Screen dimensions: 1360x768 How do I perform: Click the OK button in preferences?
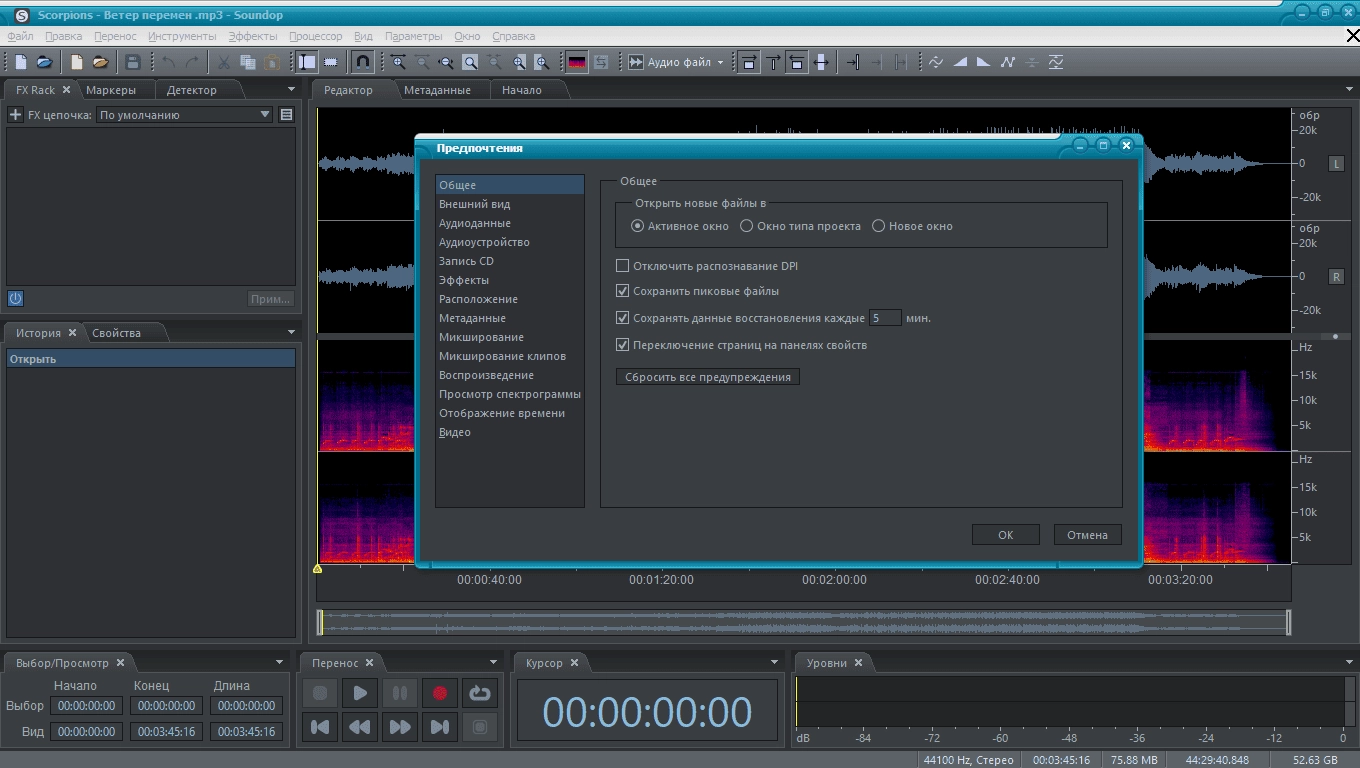pos(1006,535)
